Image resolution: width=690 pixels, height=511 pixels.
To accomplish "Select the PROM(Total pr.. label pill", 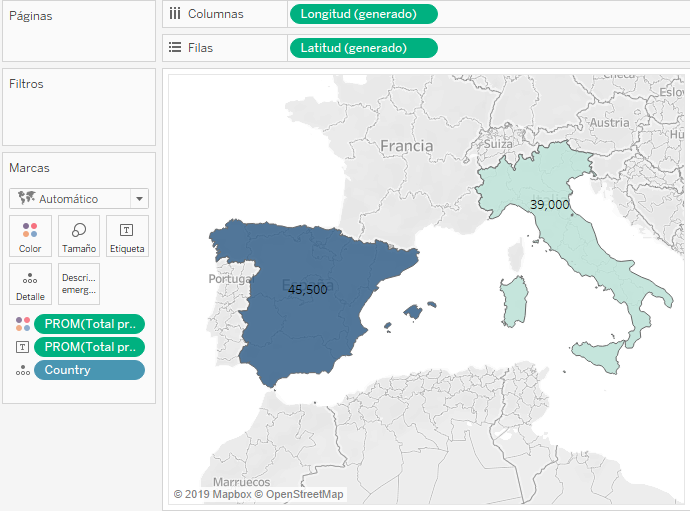I will click(x=89, y=347).
